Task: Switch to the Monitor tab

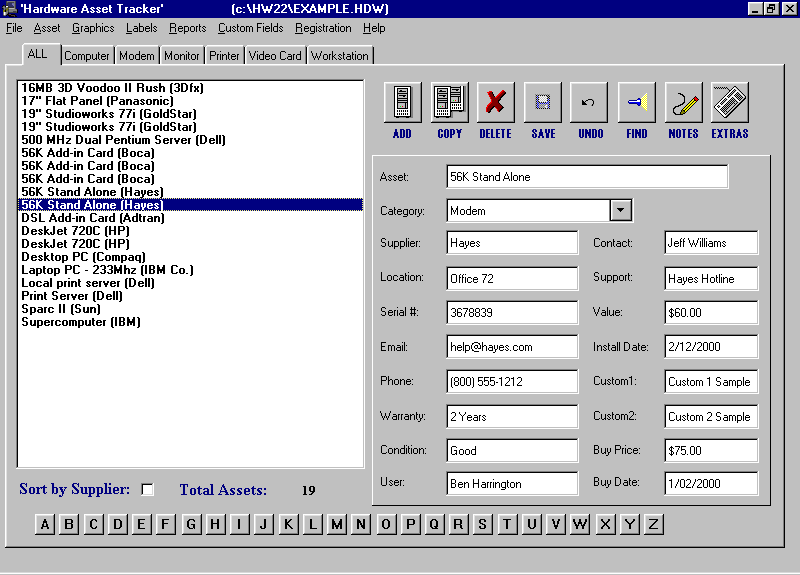Action: 182,56
